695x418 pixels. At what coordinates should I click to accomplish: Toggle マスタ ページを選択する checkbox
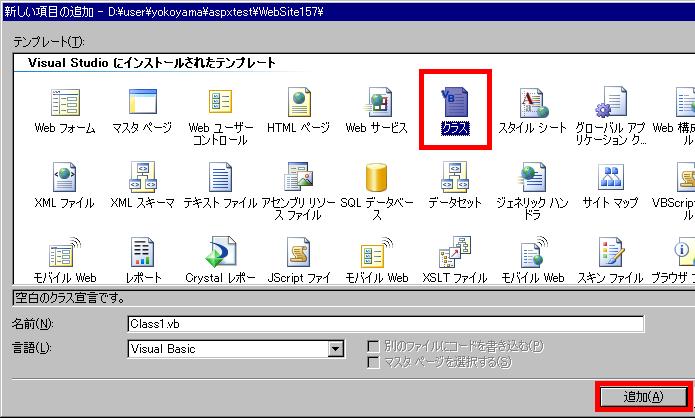click(x=374, y=362)
